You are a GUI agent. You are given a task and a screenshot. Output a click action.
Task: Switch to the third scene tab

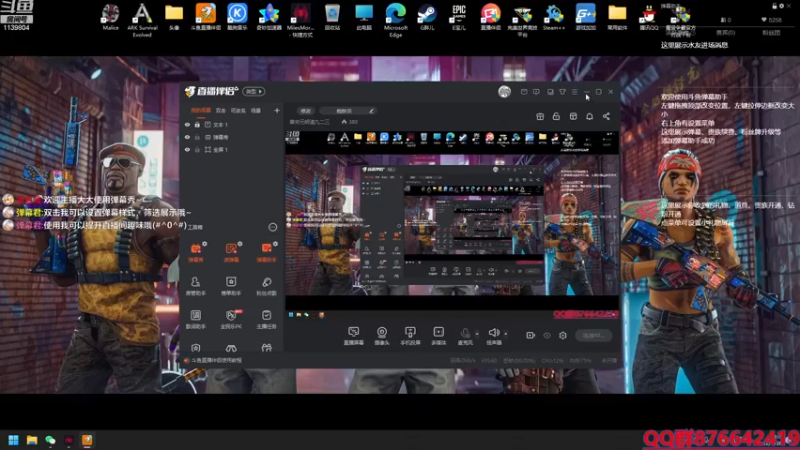point(238,110)
